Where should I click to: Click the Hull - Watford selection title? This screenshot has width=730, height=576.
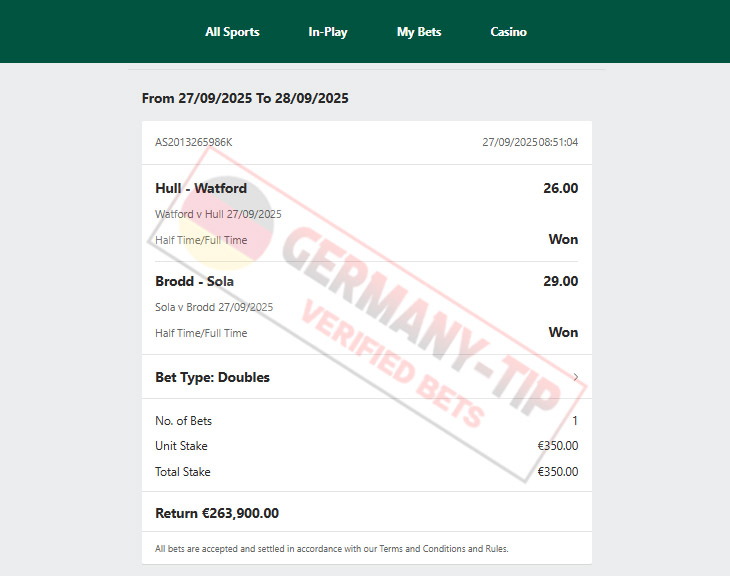(x=201, y=188)
